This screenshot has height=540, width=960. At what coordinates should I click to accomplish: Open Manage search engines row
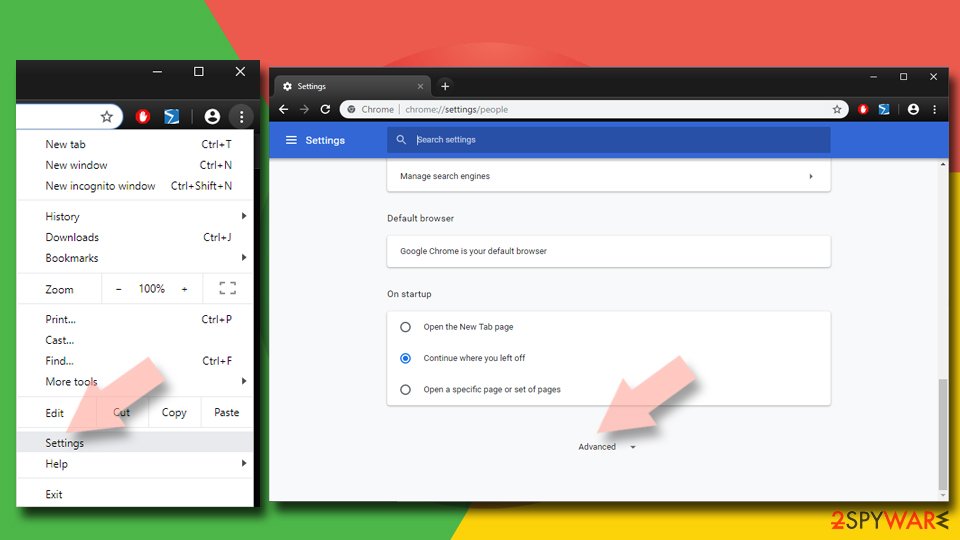[609, 176]
